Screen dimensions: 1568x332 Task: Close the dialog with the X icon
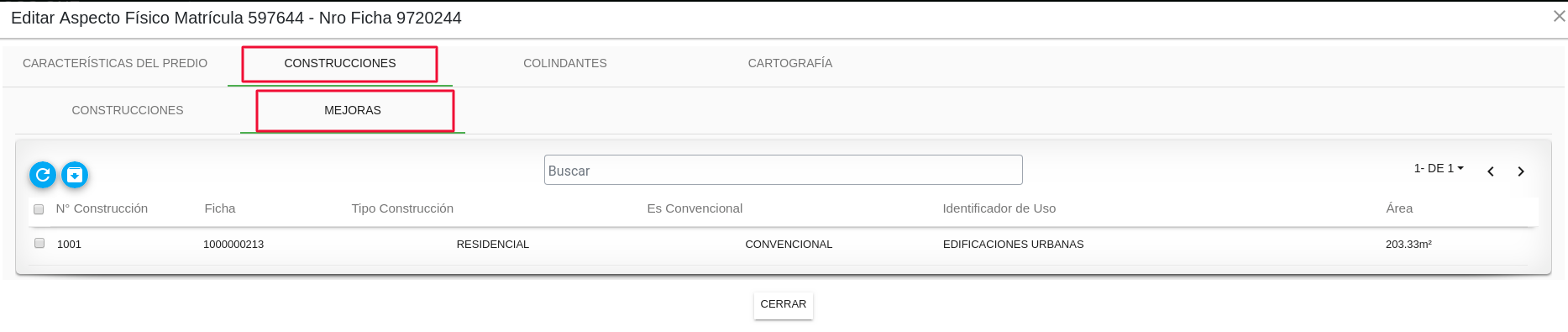click(x=1559, y=16)
